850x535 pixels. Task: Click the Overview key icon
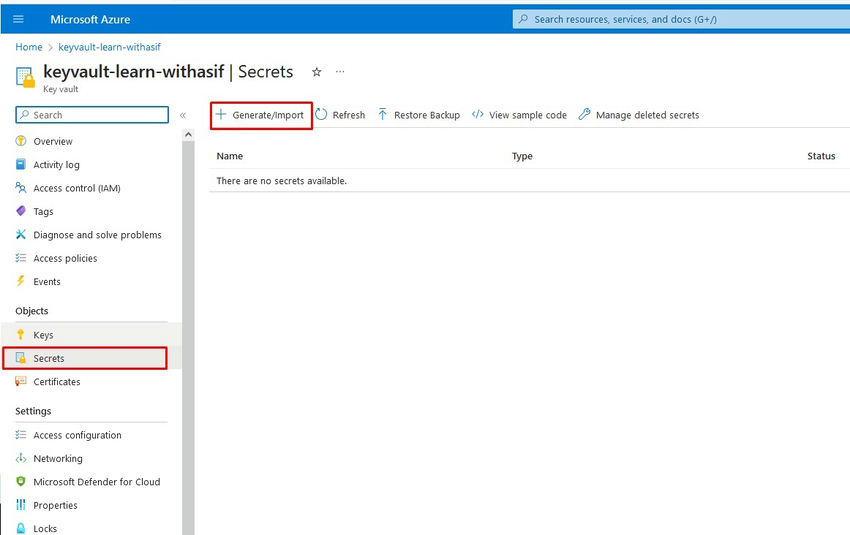coord(21,141)
